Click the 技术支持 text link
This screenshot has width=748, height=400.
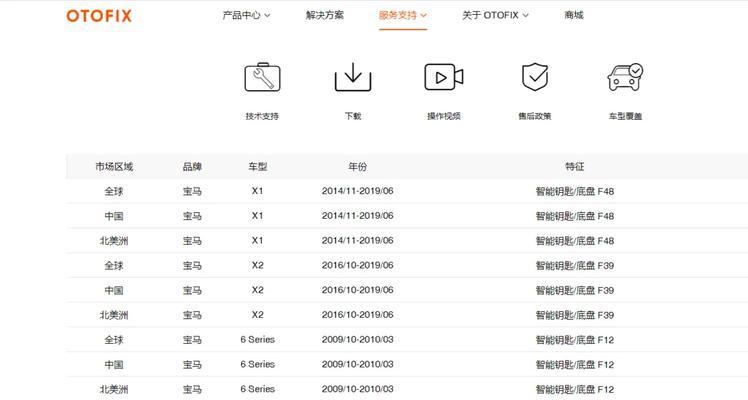(x=262, y=116)
